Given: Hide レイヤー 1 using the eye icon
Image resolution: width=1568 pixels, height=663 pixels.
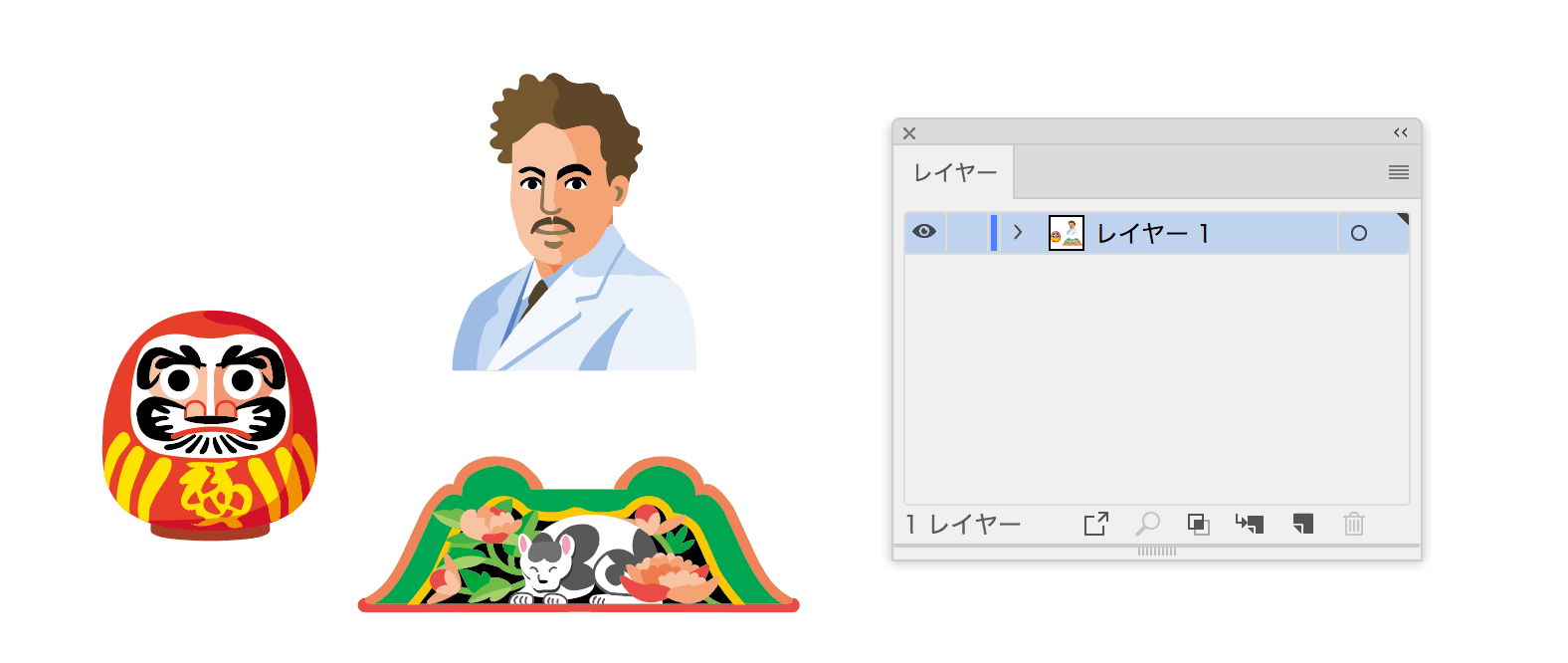Looking at the screenshot, I should click(924, 232).
